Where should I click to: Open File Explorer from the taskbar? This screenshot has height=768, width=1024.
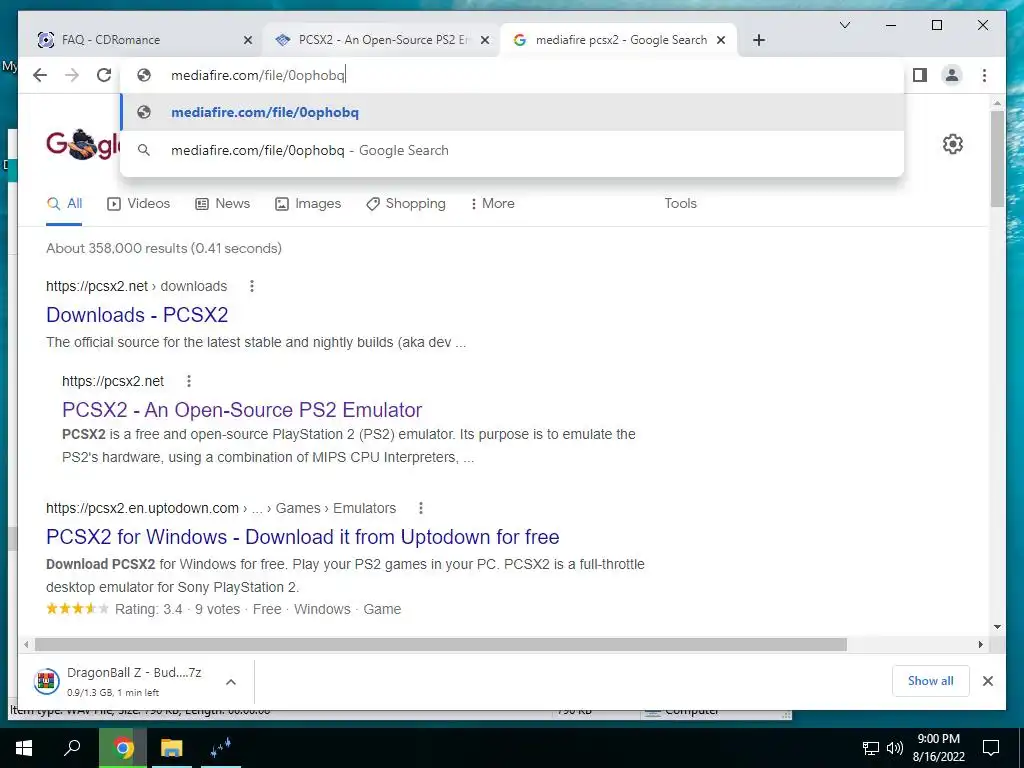pyautogui.click(x=172, y=748)
